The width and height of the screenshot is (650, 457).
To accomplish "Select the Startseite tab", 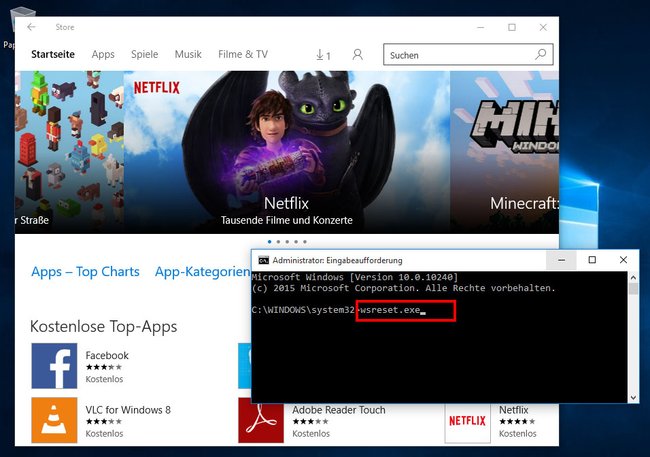I will pos(53,54).
